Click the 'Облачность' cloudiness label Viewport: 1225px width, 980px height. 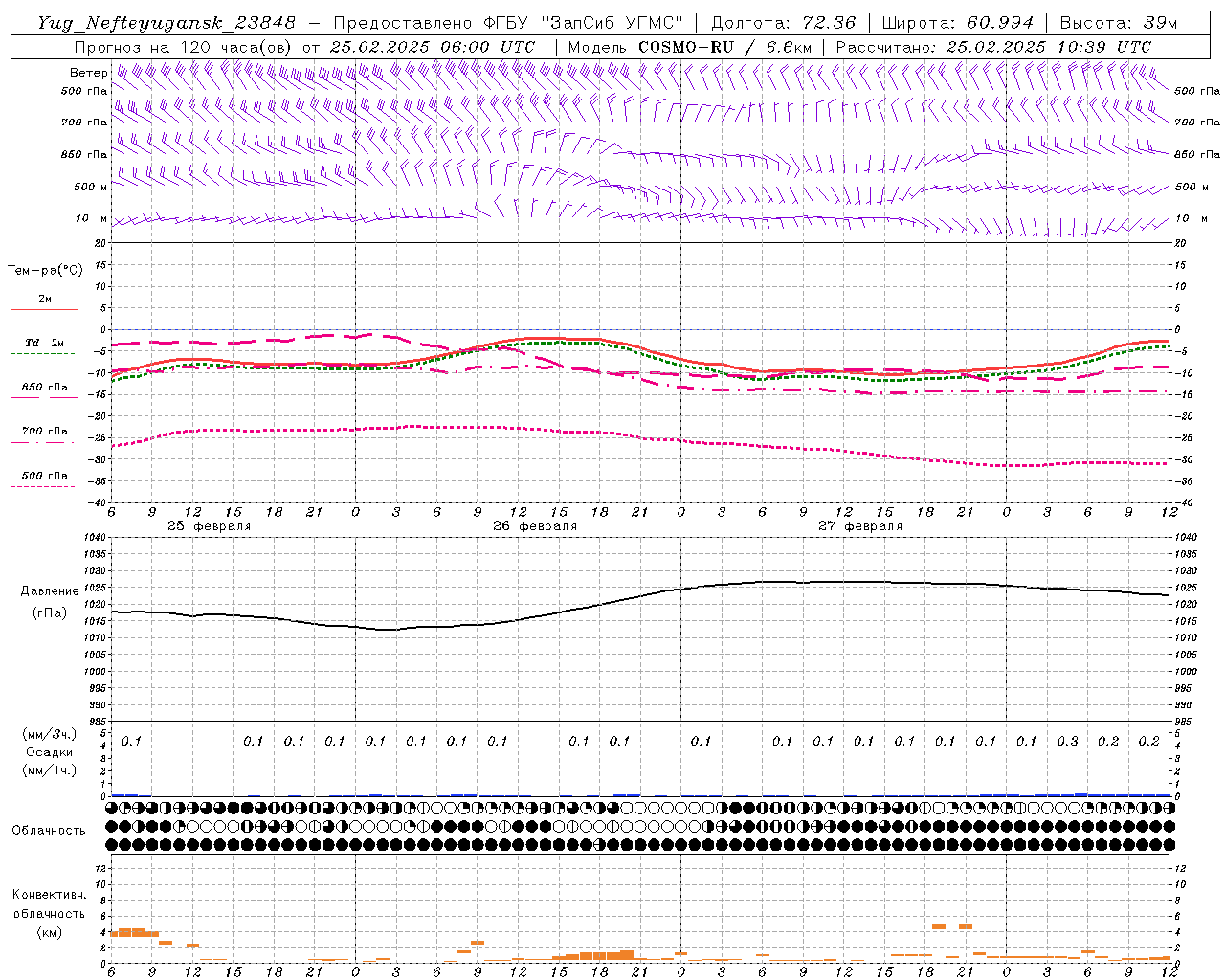(x=49, y=830)
